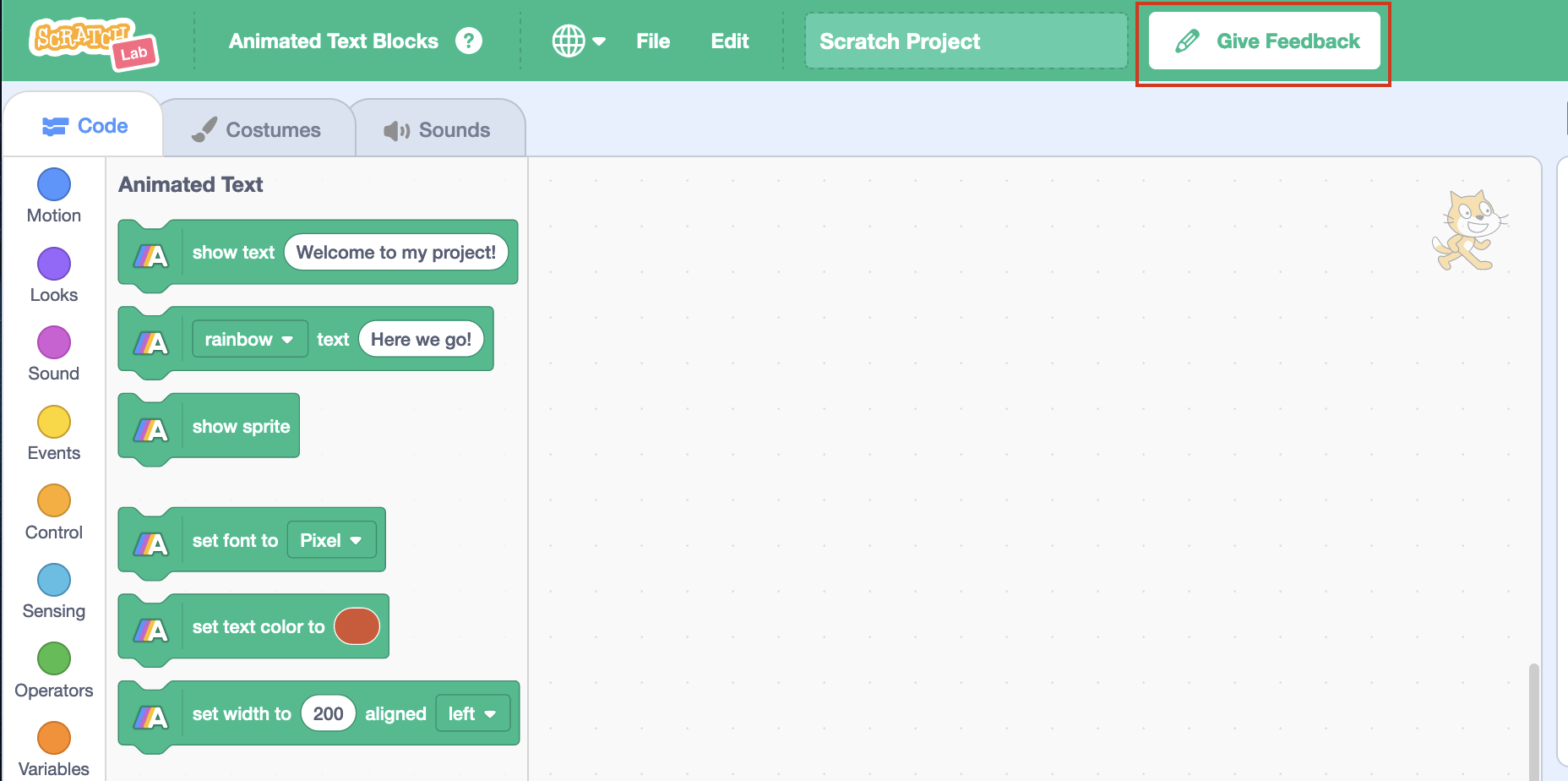The width and height of the screenshot is (1568, 781).
Task: Click the Give Feedback button
Action: pyautogui.click(x=1265, y=41)
